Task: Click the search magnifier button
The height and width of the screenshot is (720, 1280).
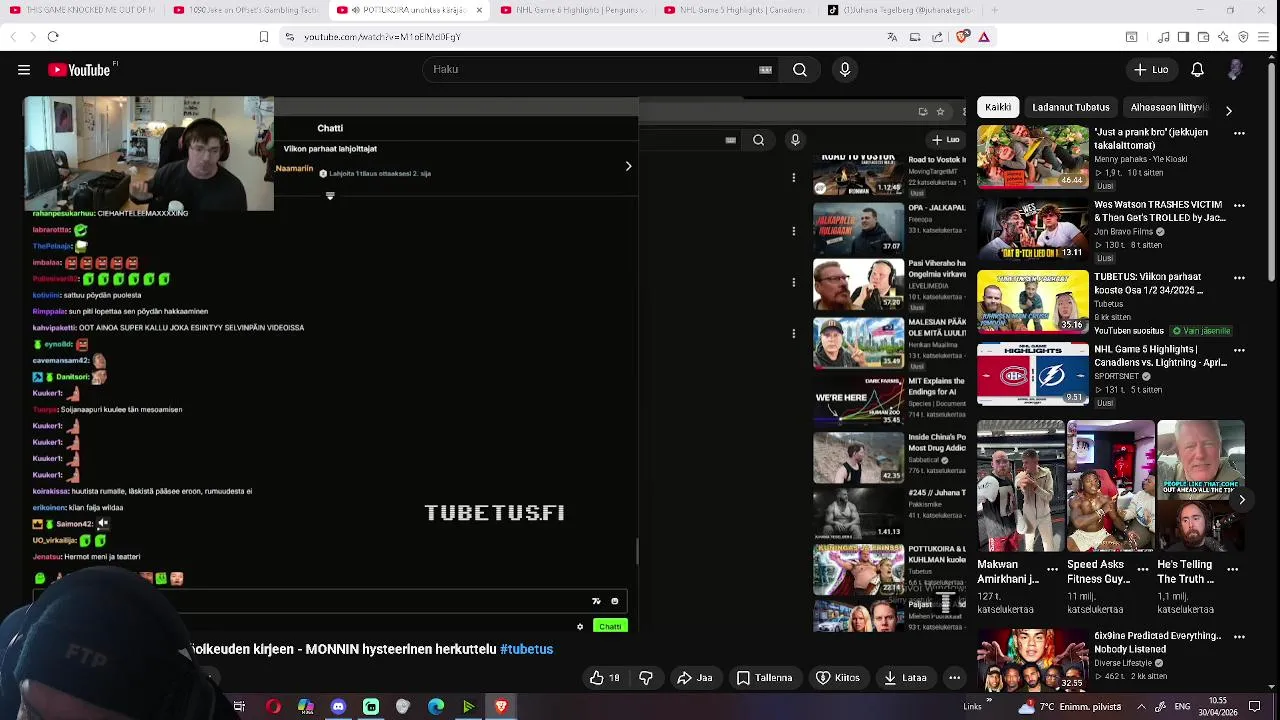Action: 800,70
